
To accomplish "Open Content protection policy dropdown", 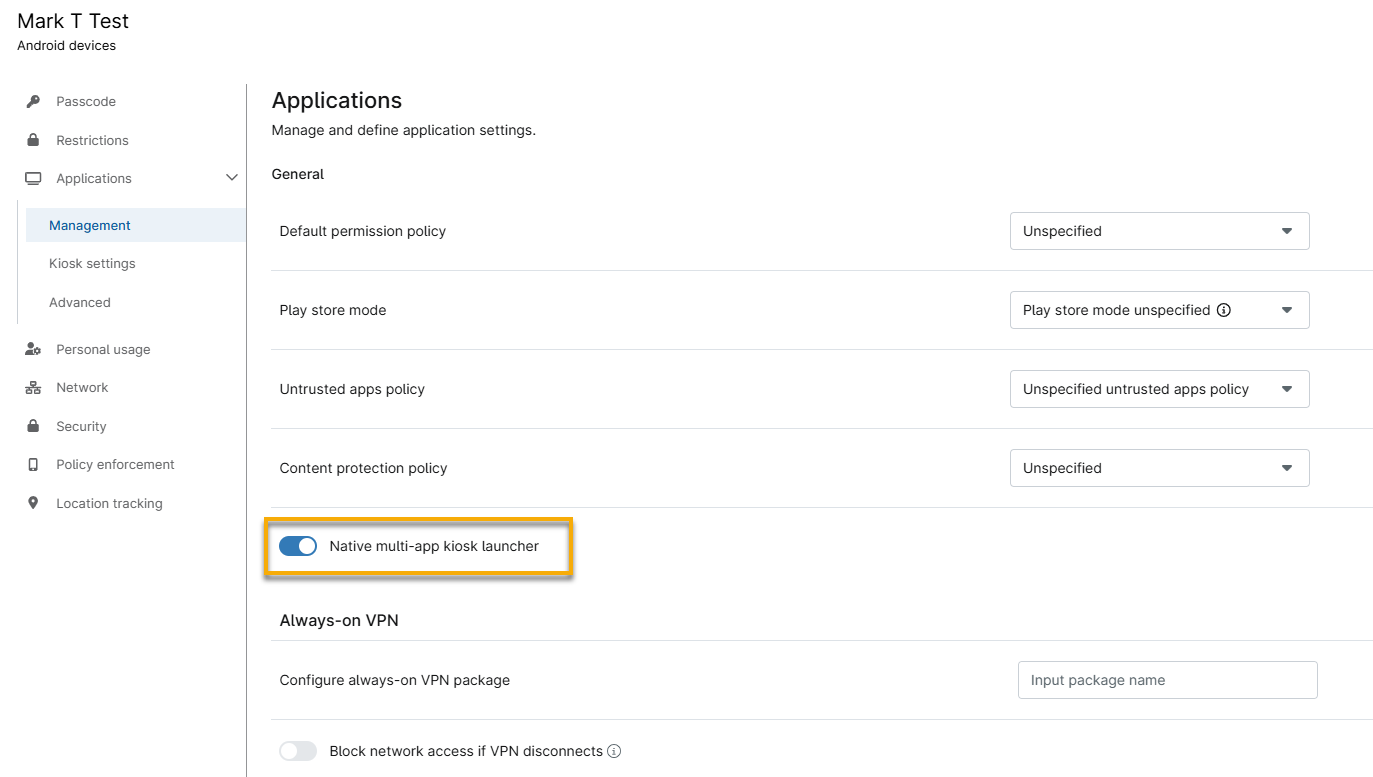I will click(1159, 468).
